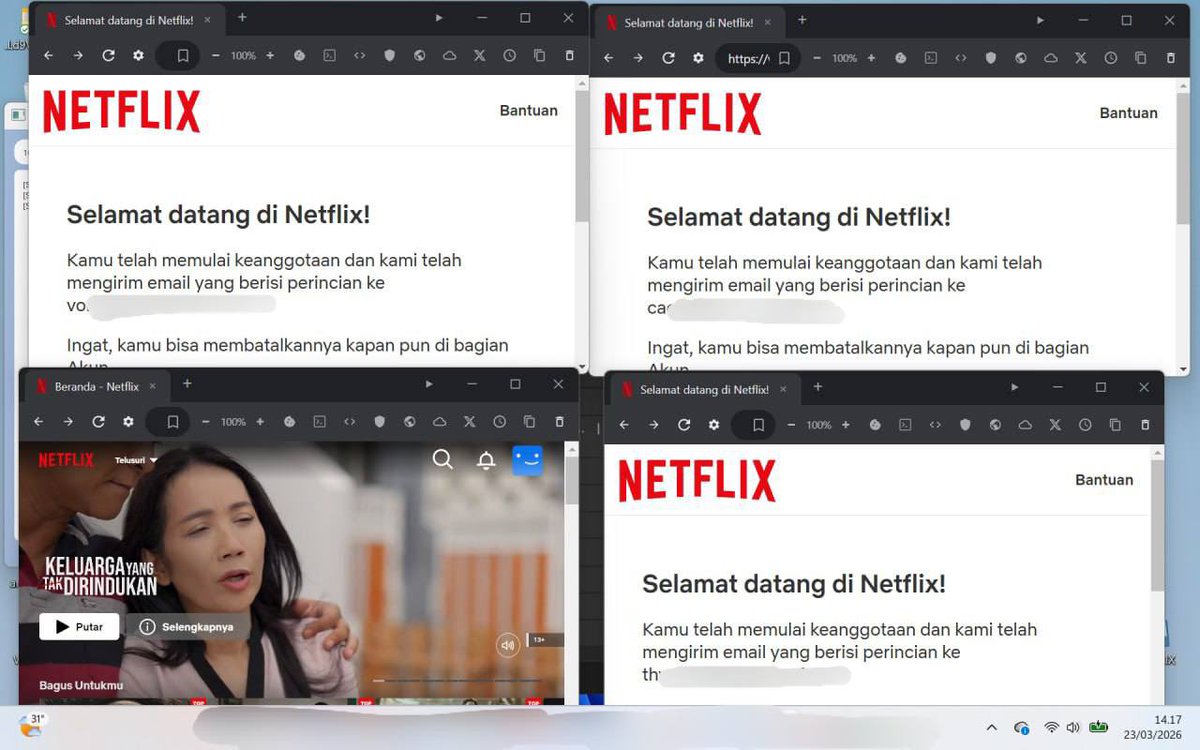Image resolution: width=1200 pixels, height=750 pixels.
Task: Open notifications bell in Beranda window
Action: 486,460
